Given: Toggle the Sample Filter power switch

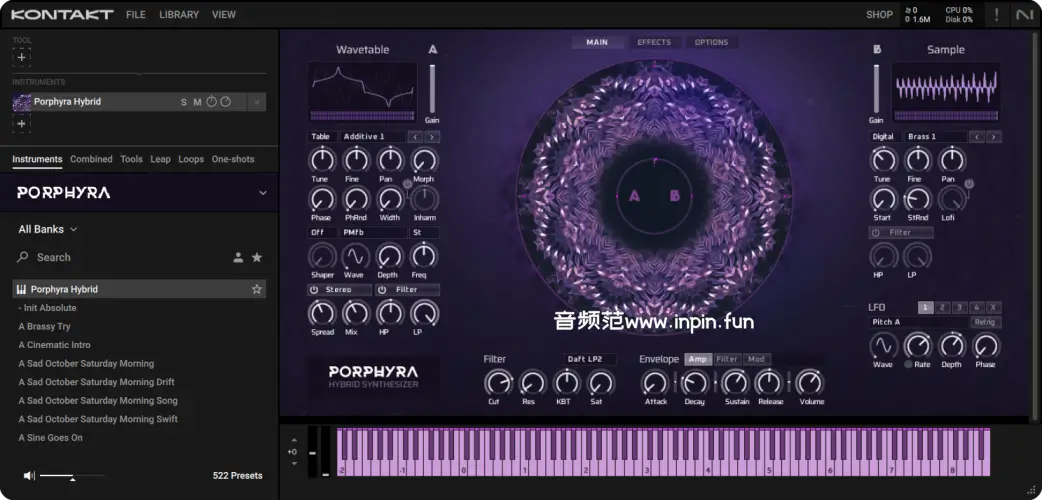Looking at the screenshot, I should click(877, 232).
